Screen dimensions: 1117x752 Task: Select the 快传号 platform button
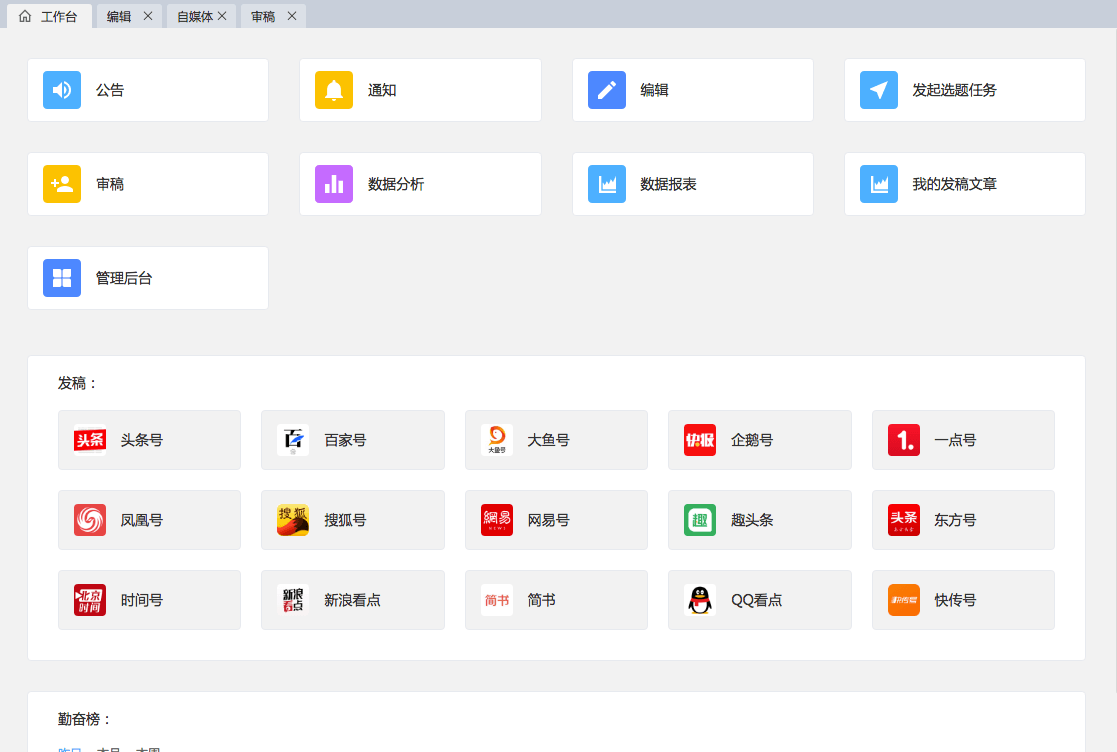(962, 600)
